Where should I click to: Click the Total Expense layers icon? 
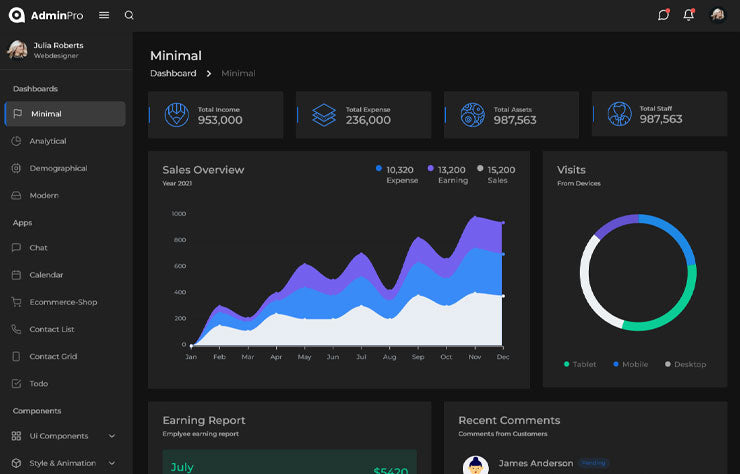point(324,114)
